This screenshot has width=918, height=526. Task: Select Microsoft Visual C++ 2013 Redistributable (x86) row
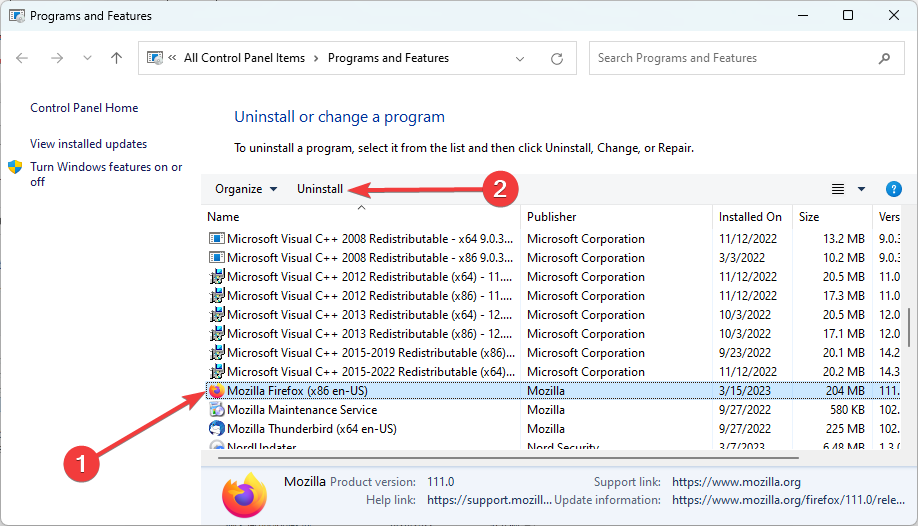point(553,333)
